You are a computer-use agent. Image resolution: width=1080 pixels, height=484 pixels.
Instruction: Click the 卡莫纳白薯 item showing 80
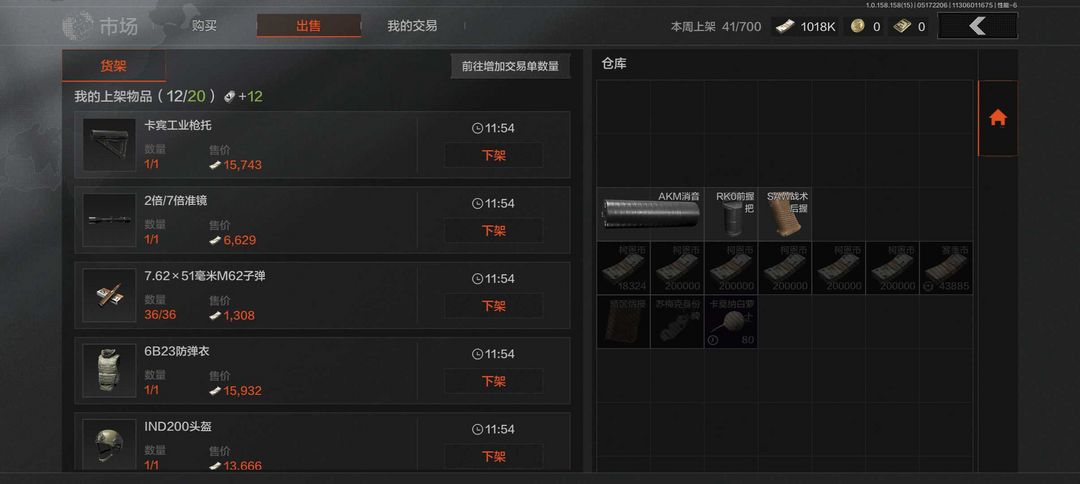coord(731,322)
